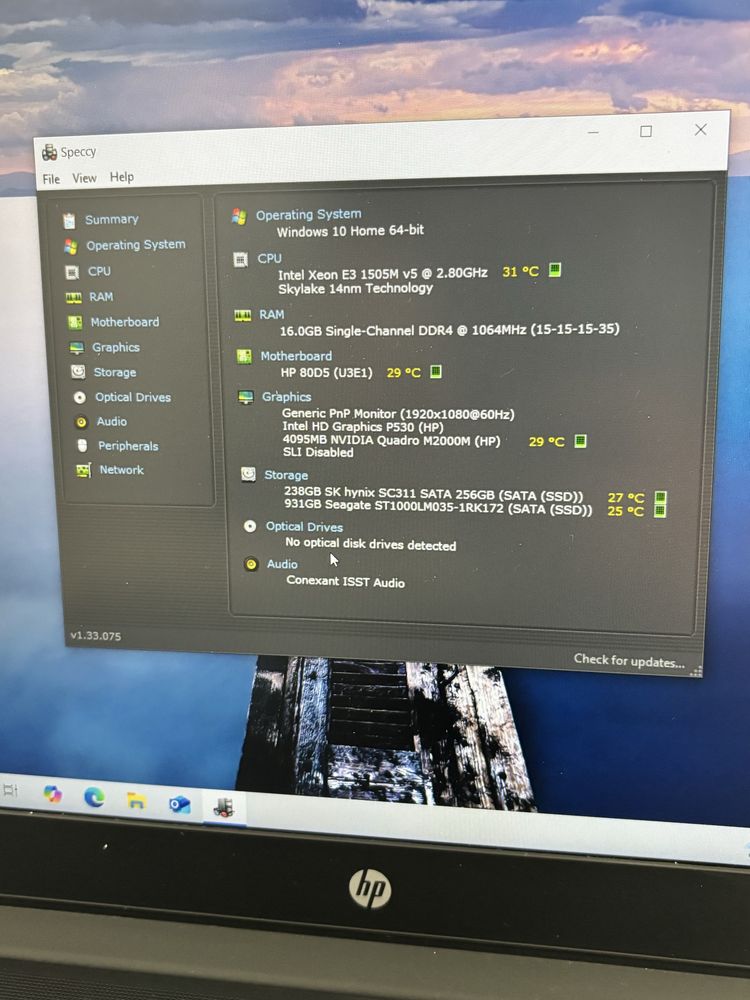Click the SK hynix 27 °C indicator icon
Viewport: 750px width, 1000px height.
point(661,497)
